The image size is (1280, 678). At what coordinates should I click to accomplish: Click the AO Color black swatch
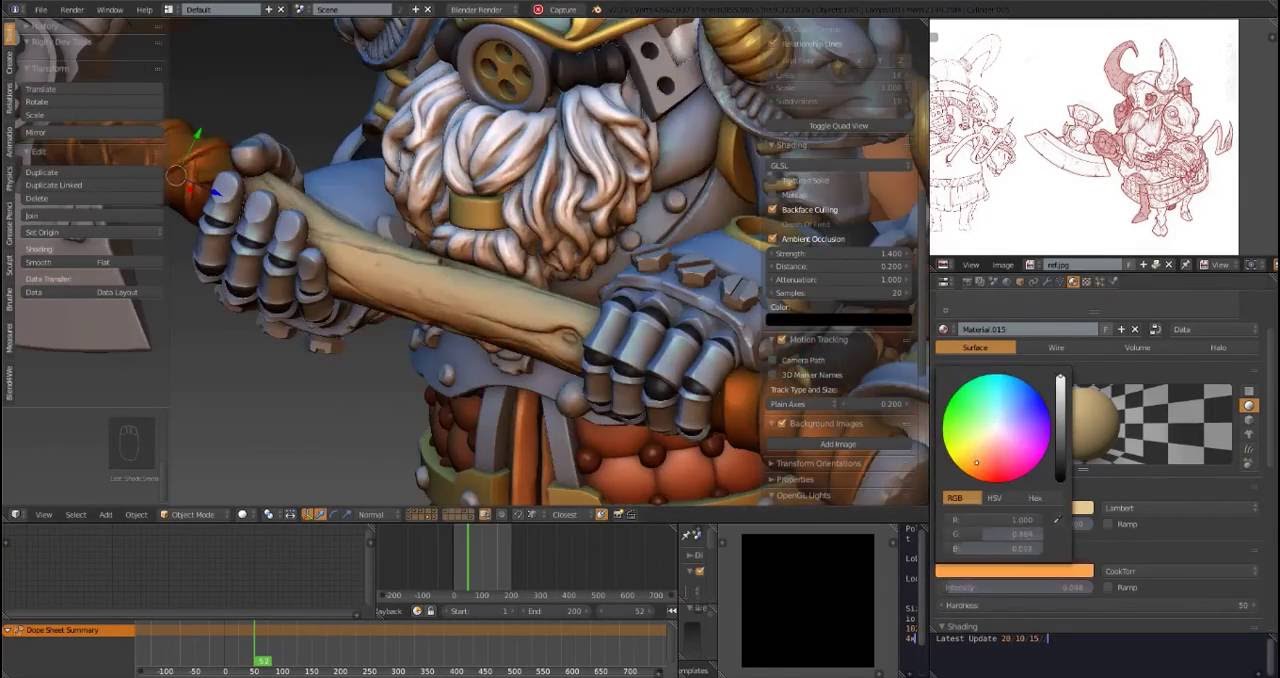[838, 320]
